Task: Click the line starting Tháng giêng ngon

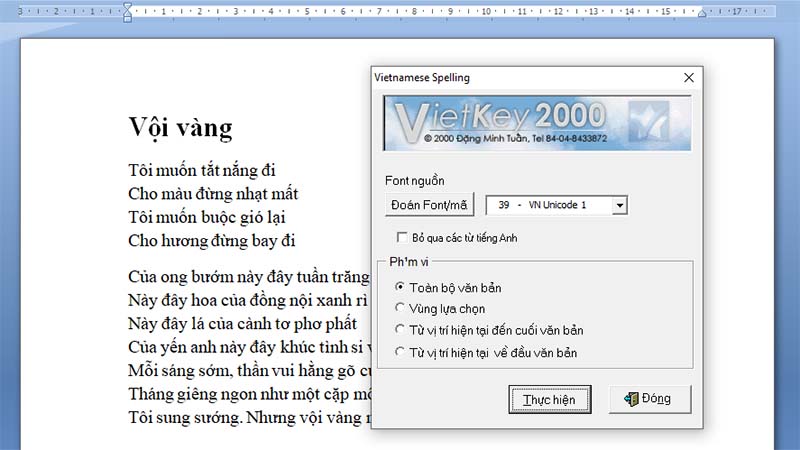Action: [x=249, y=394]
